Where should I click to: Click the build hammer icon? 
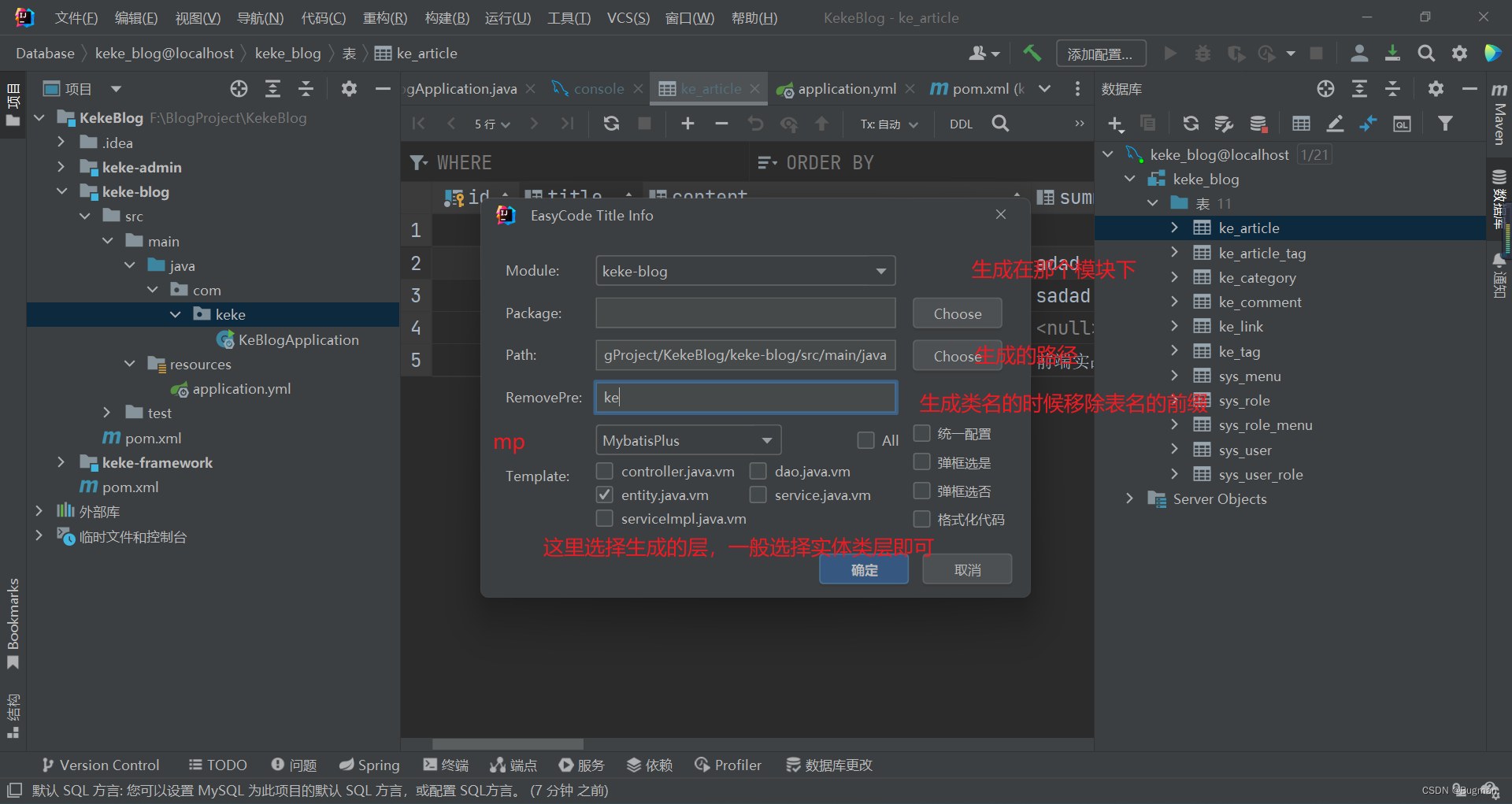[x=1032, y=53]
